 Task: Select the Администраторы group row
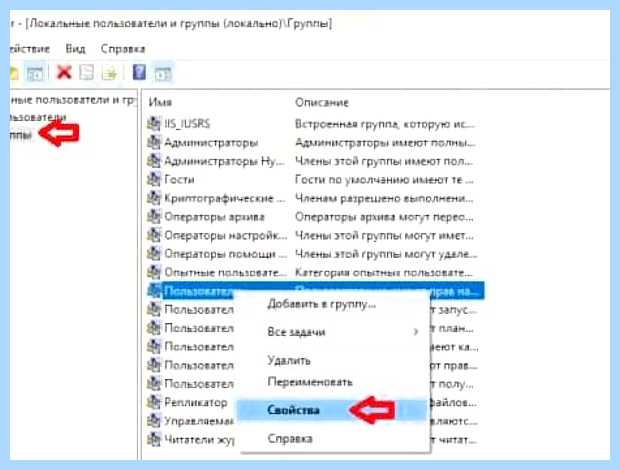[312, 142]
